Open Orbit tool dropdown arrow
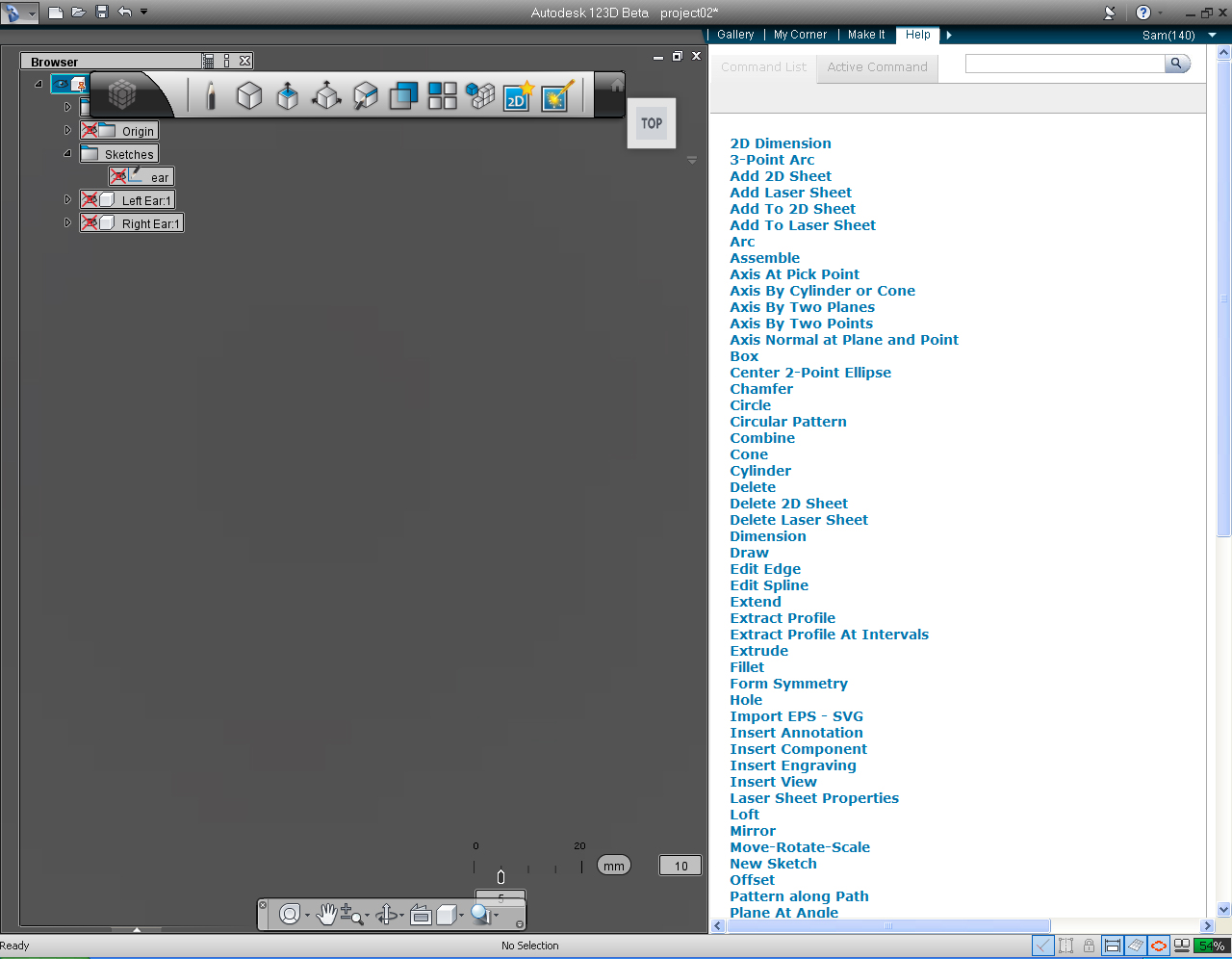Screen dimensions: 1232x959 click(x=400, y=916)
